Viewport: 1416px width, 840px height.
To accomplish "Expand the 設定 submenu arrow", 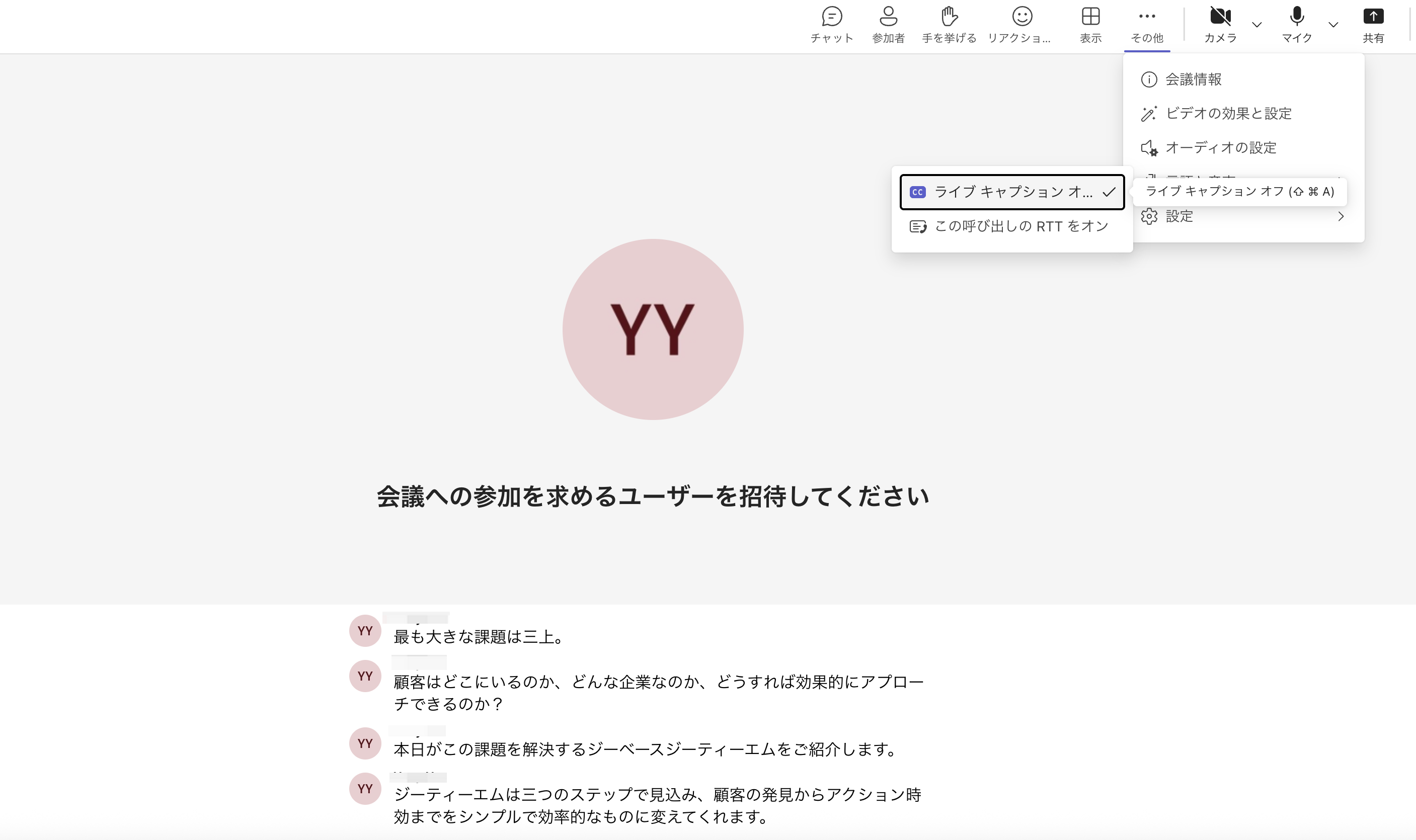I will tap(1340, 216).
